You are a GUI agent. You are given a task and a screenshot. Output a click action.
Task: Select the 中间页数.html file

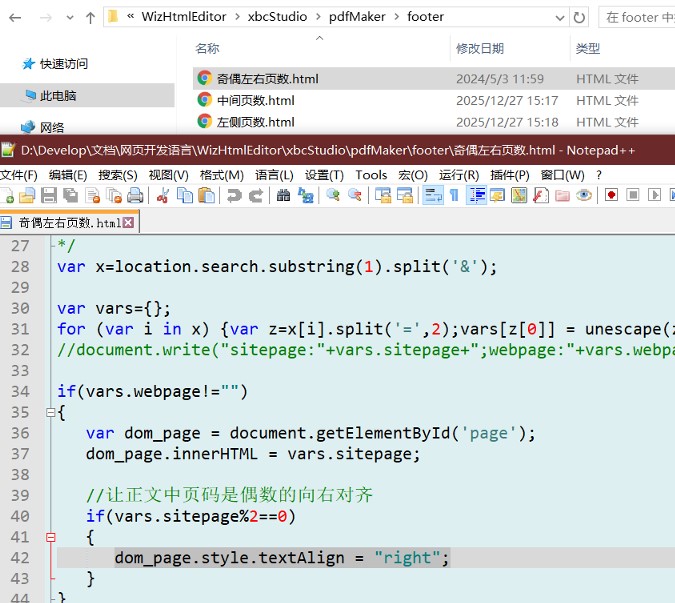point(255,100)
